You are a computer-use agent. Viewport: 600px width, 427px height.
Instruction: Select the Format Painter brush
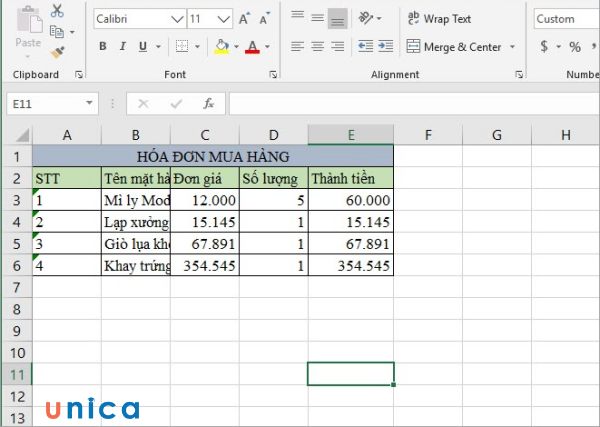click(57, 53)
